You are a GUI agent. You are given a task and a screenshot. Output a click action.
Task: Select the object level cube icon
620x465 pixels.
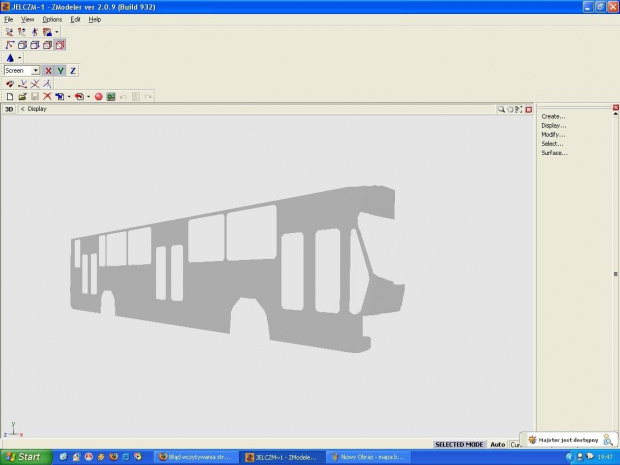click(60, 45)
